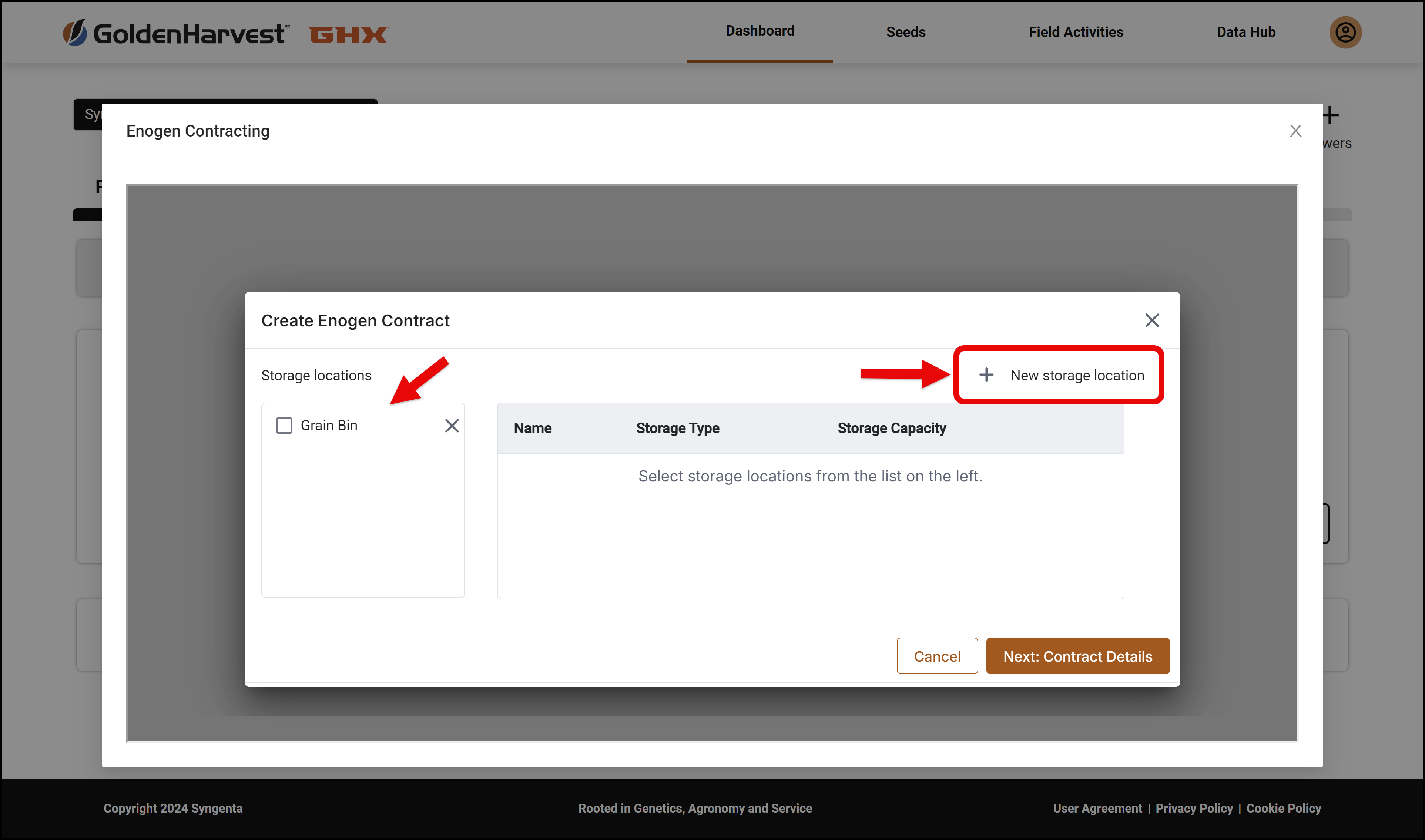Open the Cookie Policy link
The image size is (1425, 840).
point(1283,808)
